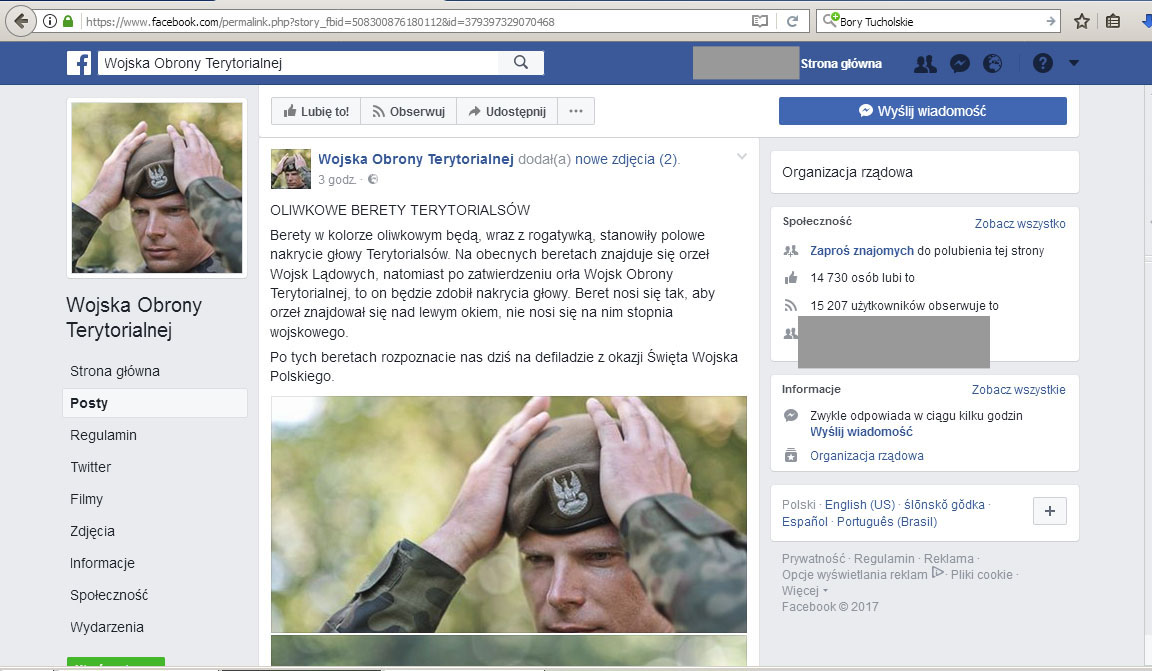Switch language to English (US)

(860, 505)
